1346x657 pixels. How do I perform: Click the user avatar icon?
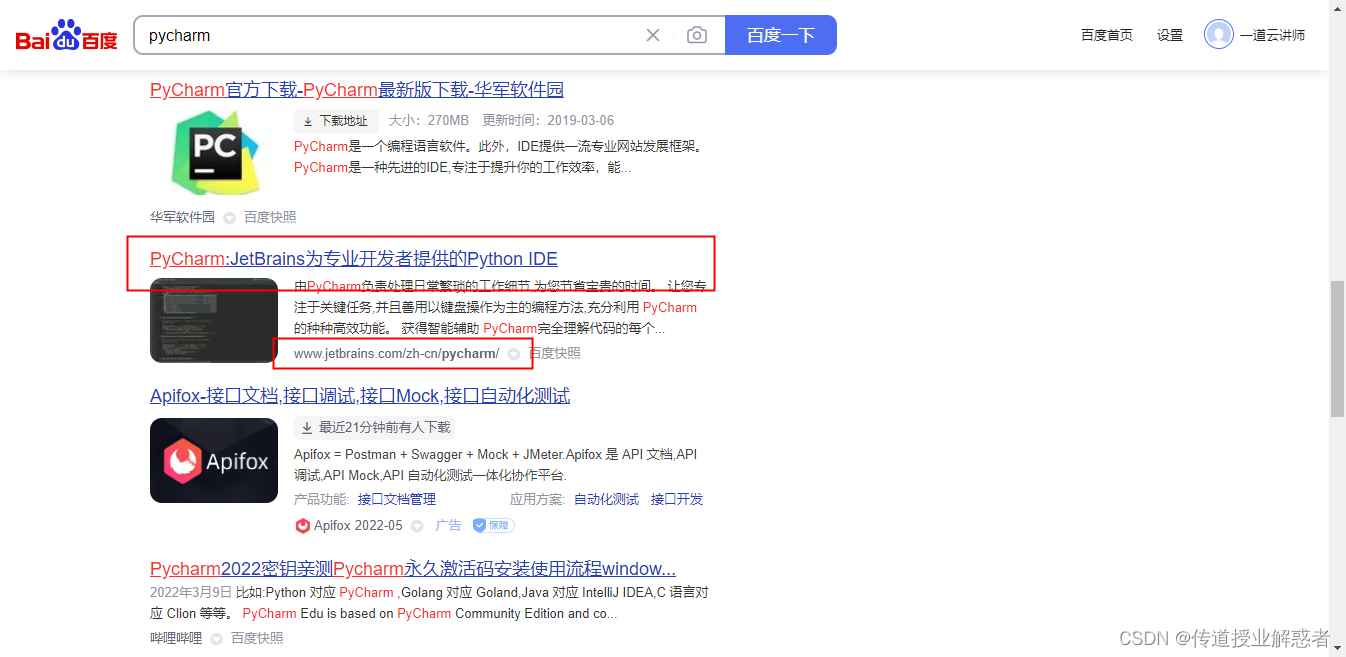[1218, 34]
